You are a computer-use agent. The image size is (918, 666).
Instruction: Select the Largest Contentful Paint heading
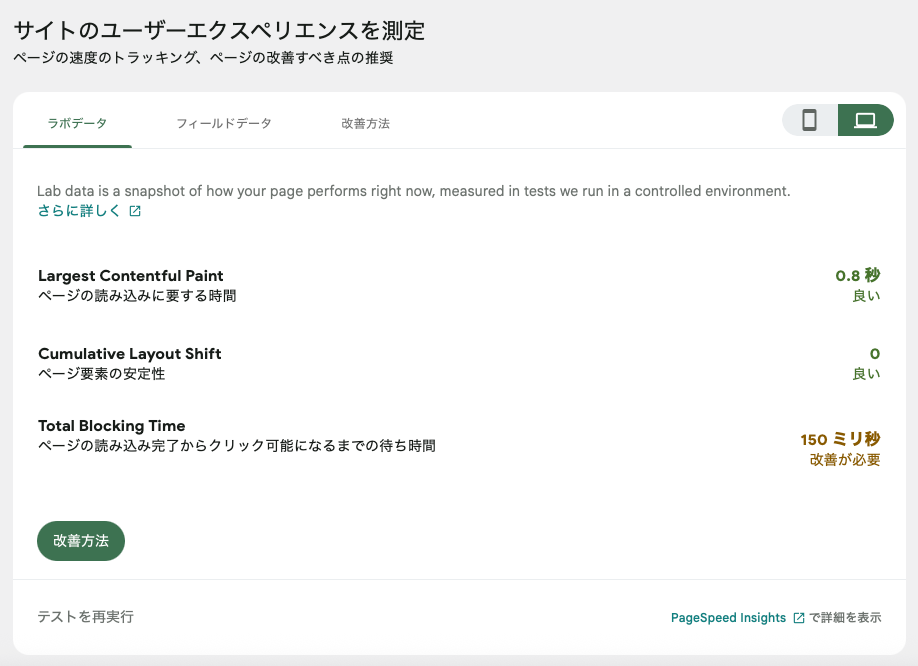131,276
